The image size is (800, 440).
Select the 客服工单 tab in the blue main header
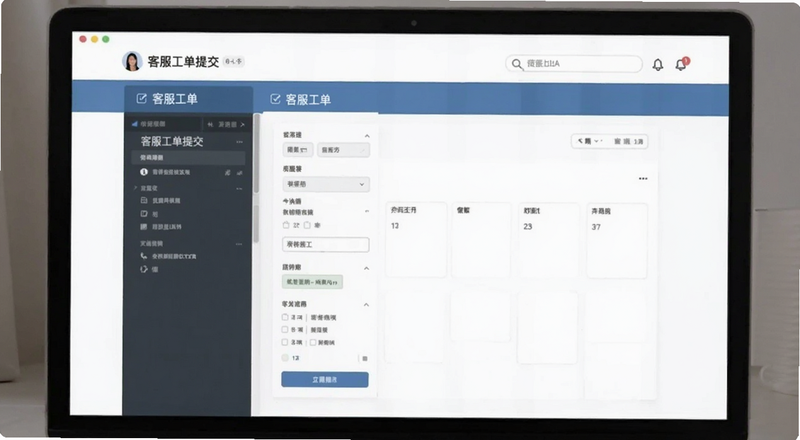pyautogui.click(x=301, y=100)
